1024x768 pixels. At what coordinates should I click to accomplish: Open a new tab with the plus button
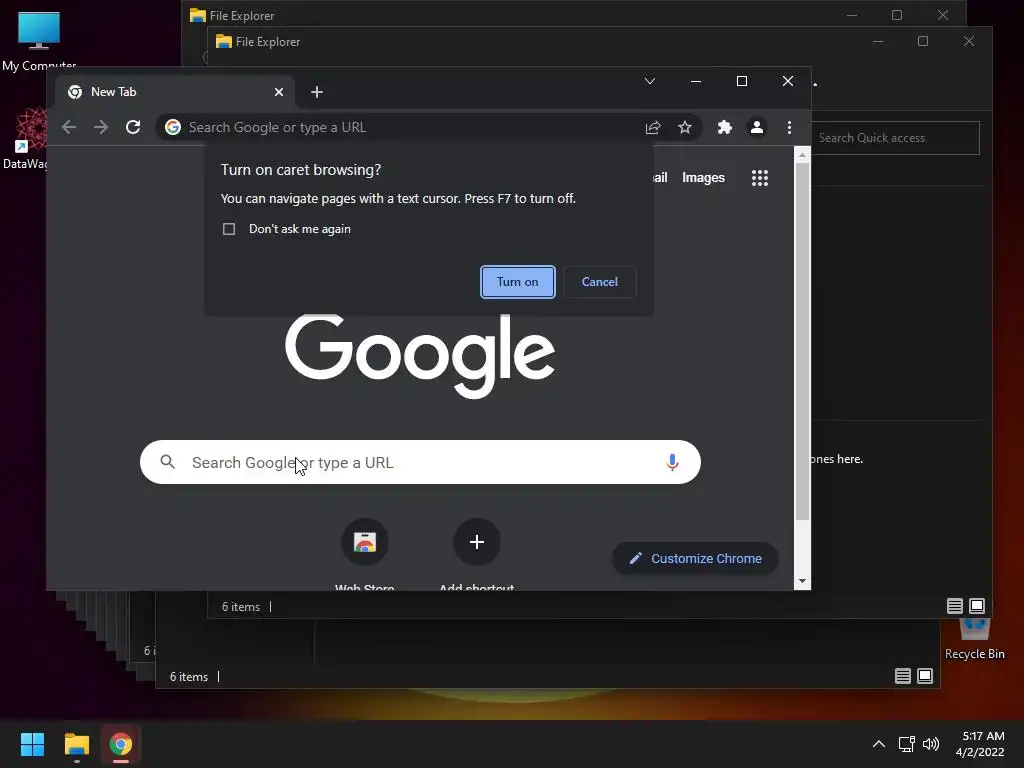tap(317, 92)
